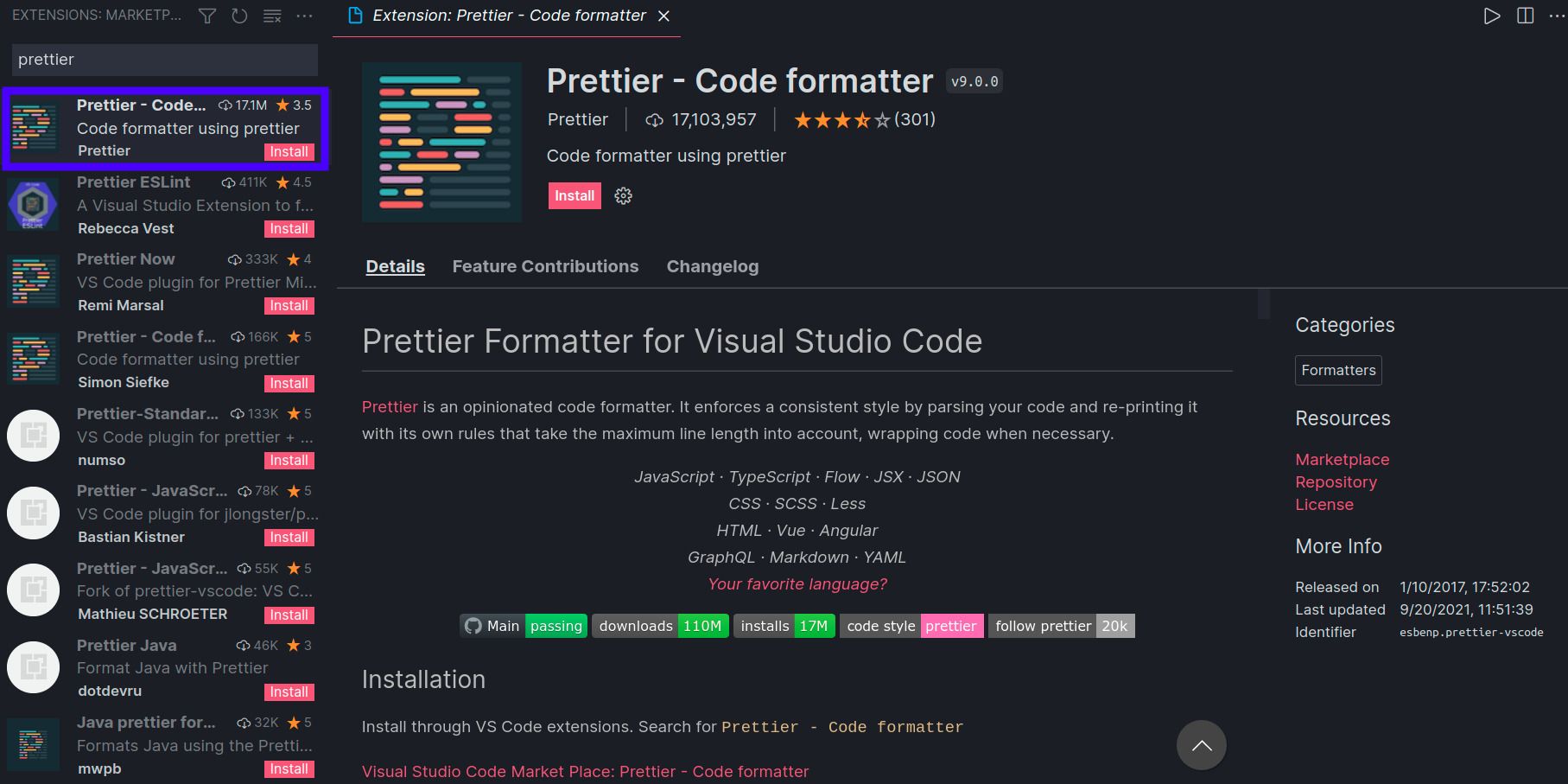This screenshot has height=784, width=1568.
Task: Switch to Feature Contributions tab
Action: pyautogui.click(x=545, y=266)
